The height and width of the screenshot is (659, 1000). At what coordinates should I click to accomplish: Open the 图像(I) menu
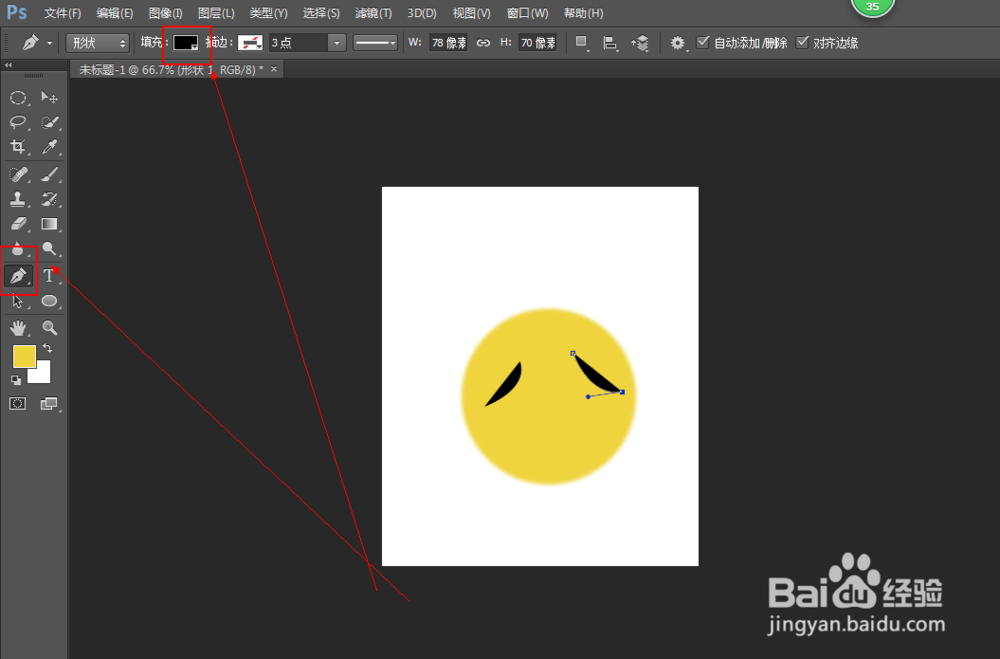(x=165, y=13)
